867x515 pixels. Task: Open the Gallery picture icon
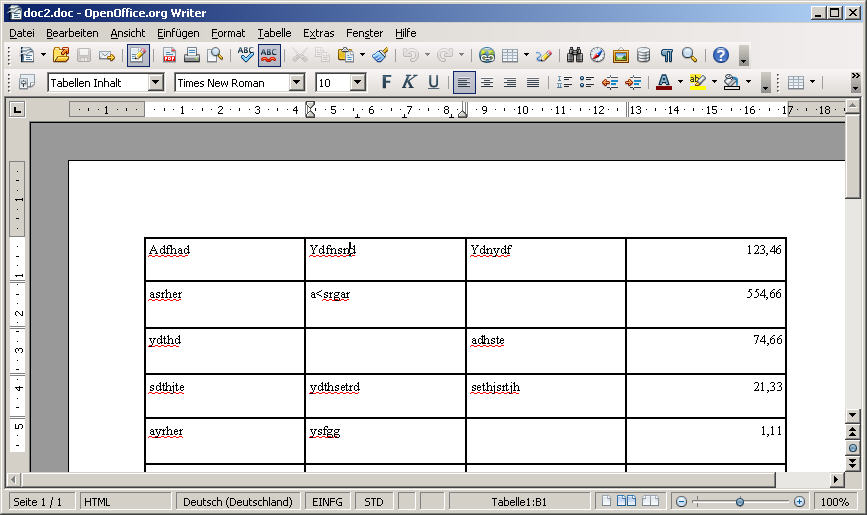621,55
